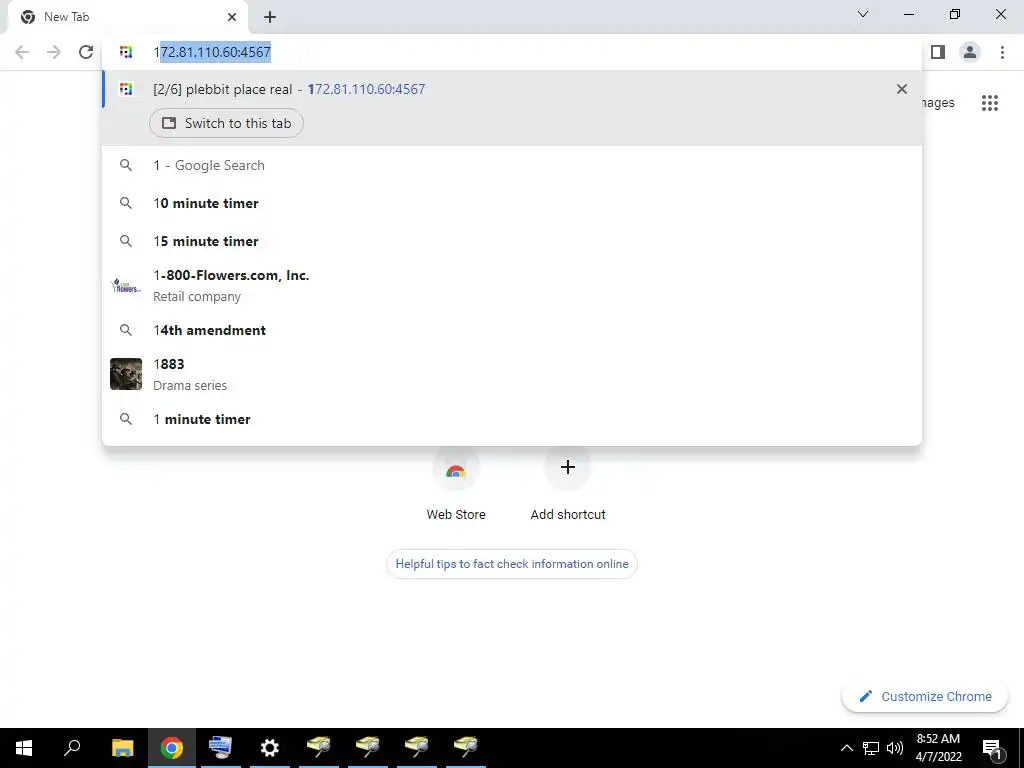Select the New Tab tab
The height and width of the screenshot is (768, 1024).
point(127,17)
